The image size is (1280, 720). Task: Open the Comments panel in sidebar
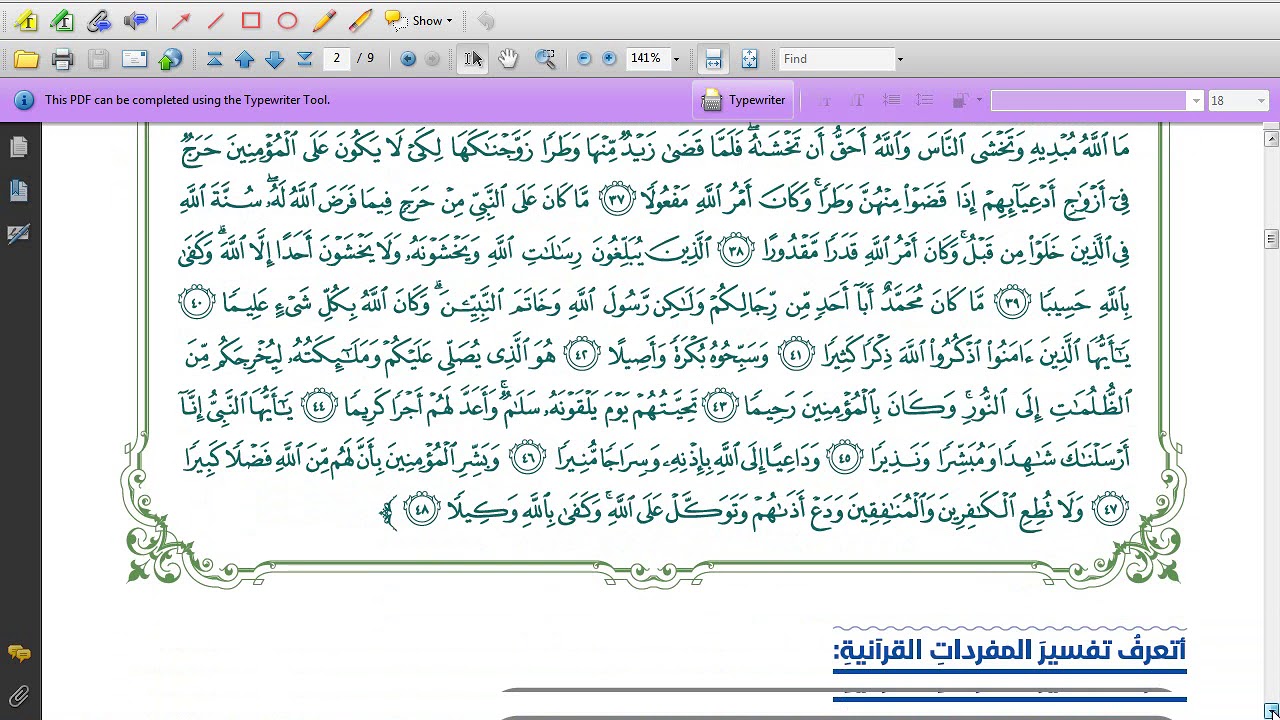[x=19, y=654]
